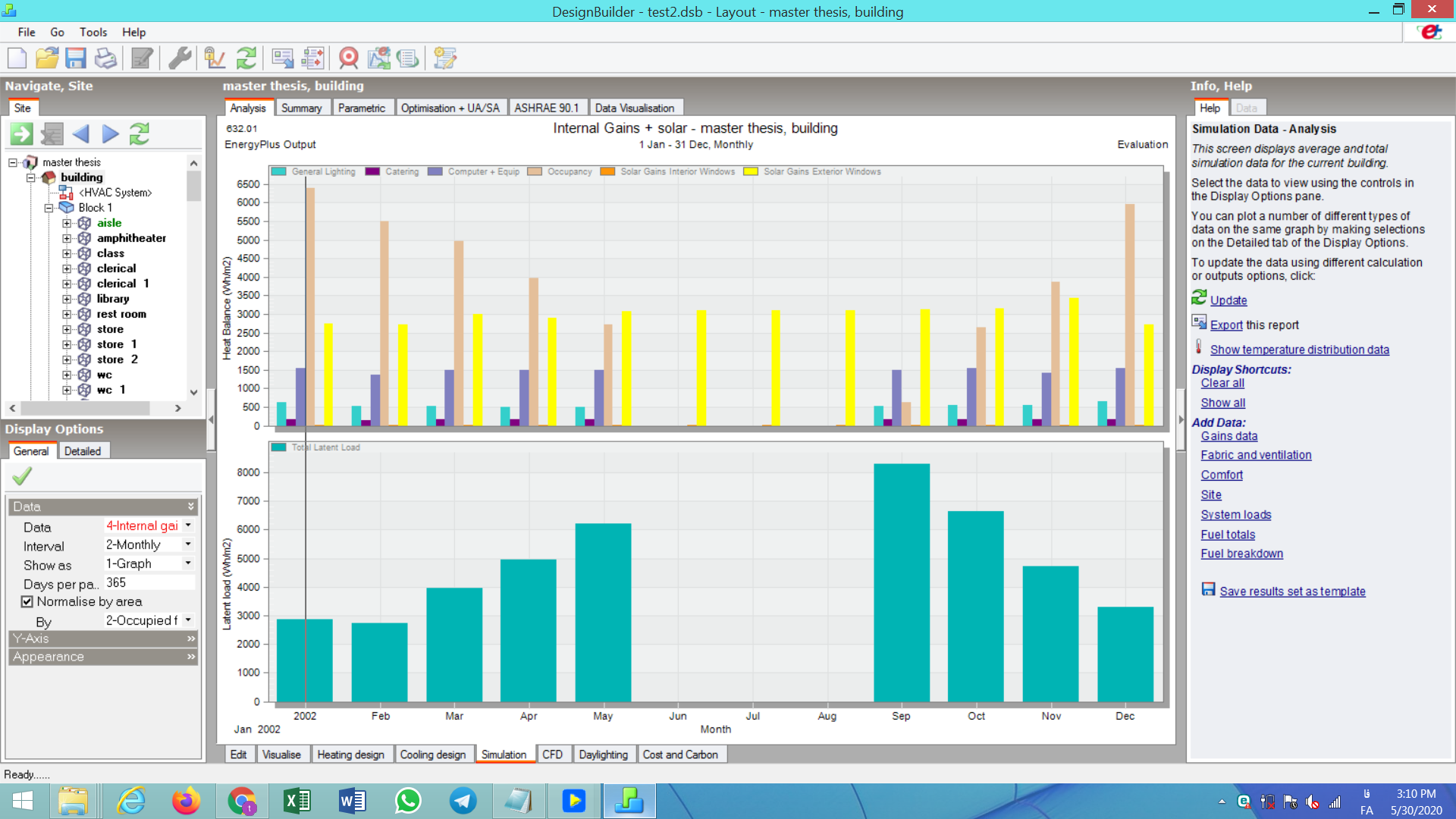The width and height of the screenshot is (1456, 819).
Task: Click the padlock graph icon in toolbar
Action: point(215,58)
